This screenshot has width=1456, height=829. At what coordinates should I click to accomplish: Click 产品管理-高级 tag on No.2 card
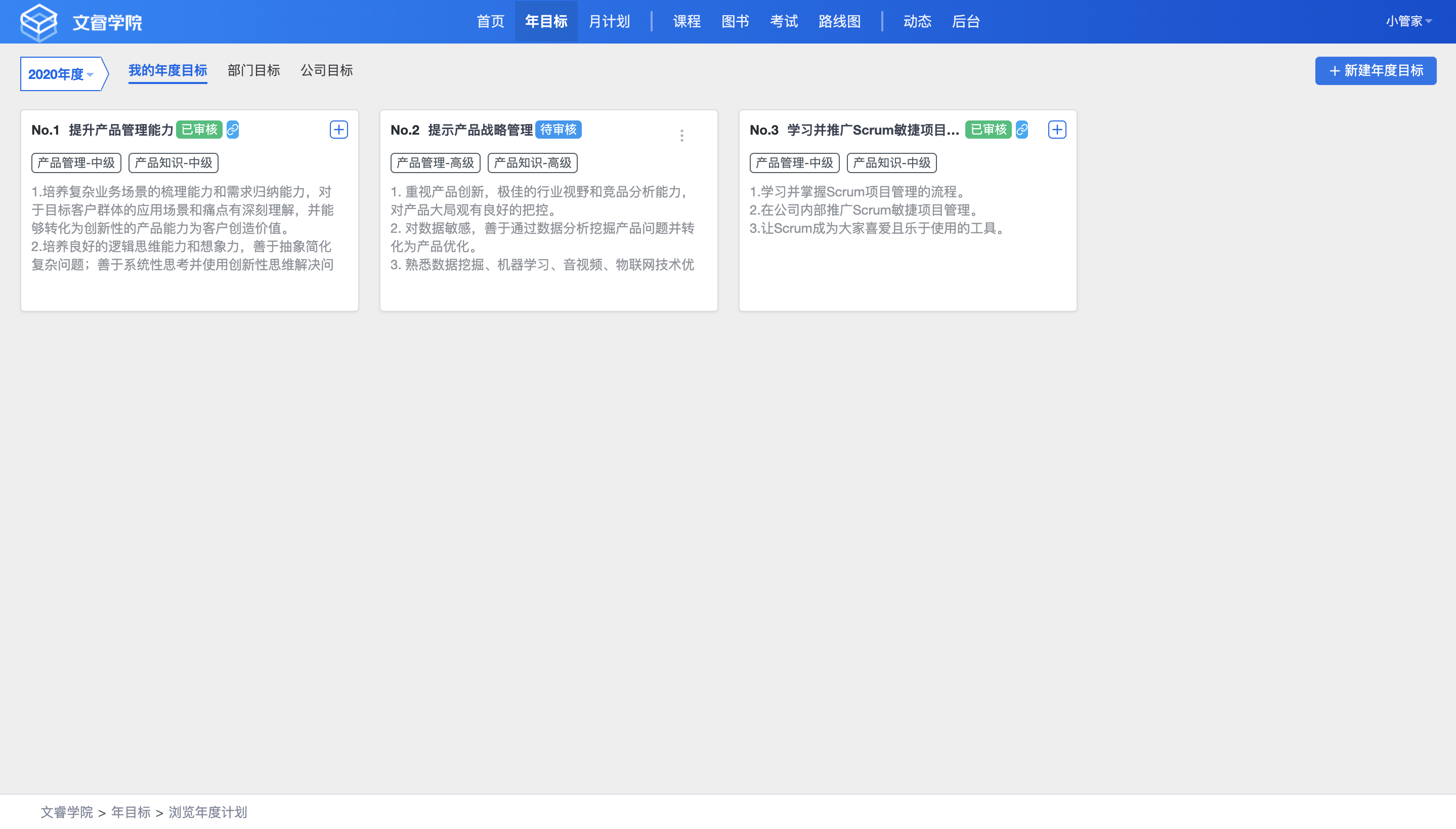(x=435, y=163)
